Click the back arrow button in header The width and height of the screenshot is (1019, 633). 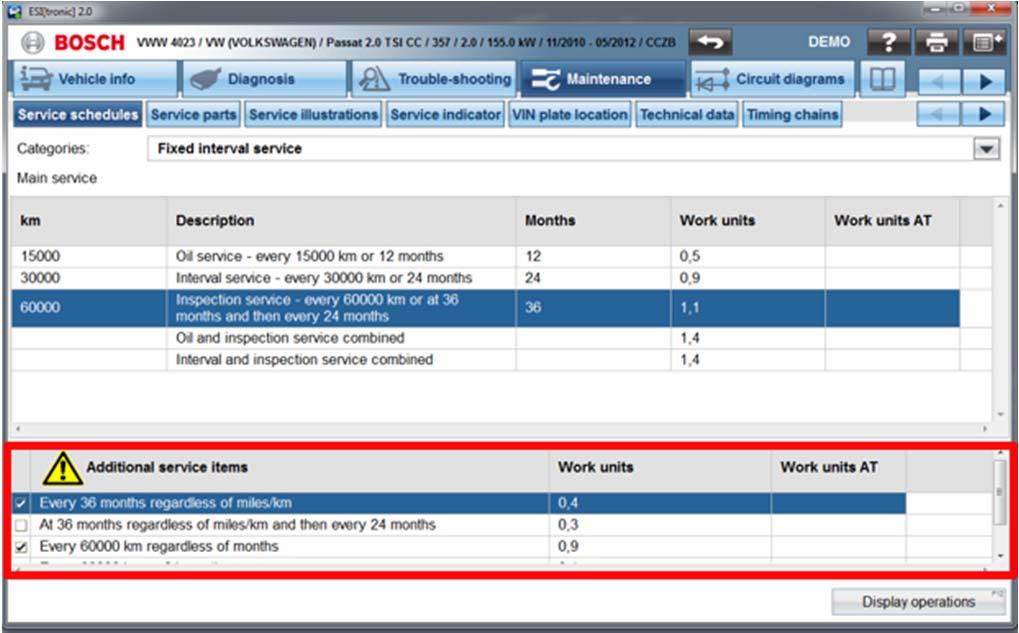click(710, 43)
